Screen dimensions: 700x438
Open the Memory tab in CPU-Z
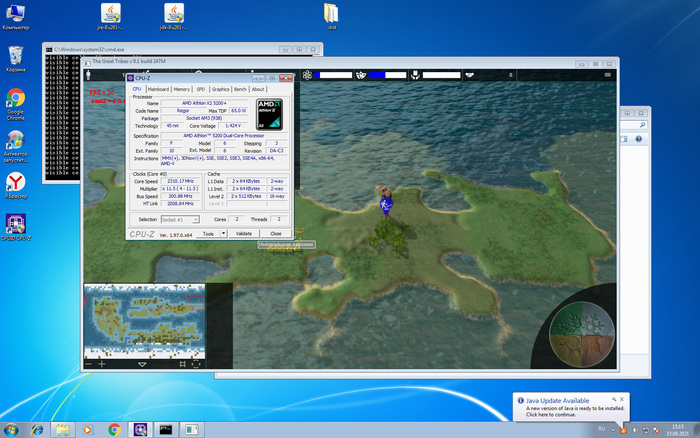point(181,89)
